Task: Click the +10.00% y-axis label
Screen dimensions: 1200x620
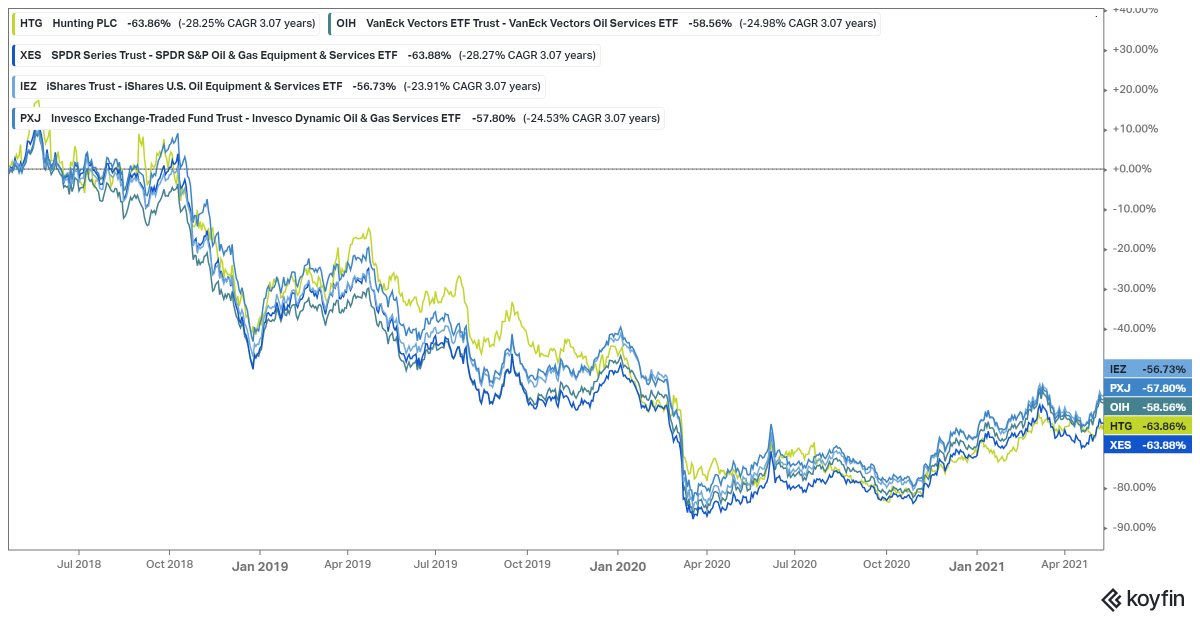Action: point(1138,129)
